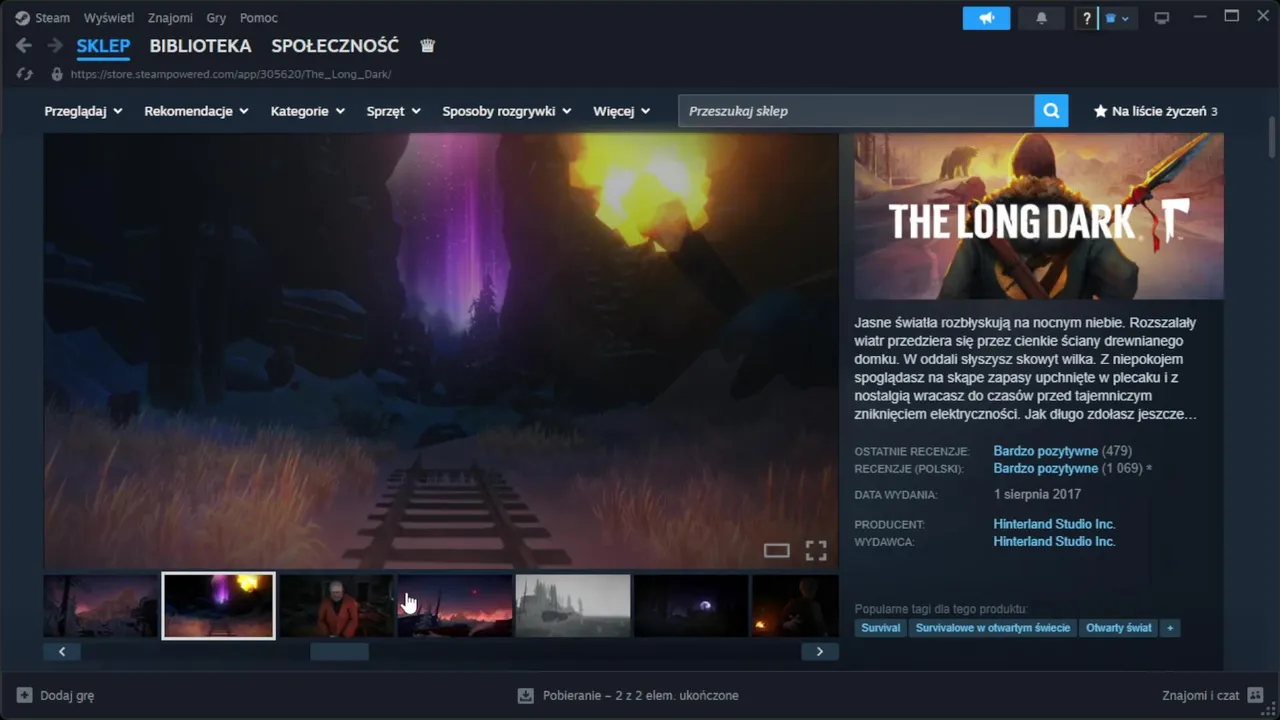Open the Steam menu in the menu bar
1280x720 pixels.
click(53, 18)
